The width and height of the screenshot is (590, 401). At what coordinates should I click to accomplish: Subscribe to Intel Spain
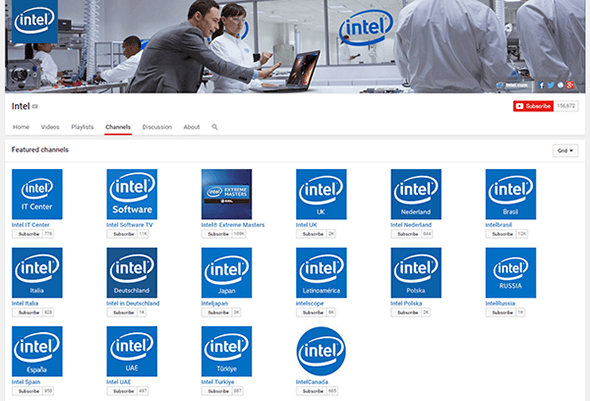(x=27, y=391)
